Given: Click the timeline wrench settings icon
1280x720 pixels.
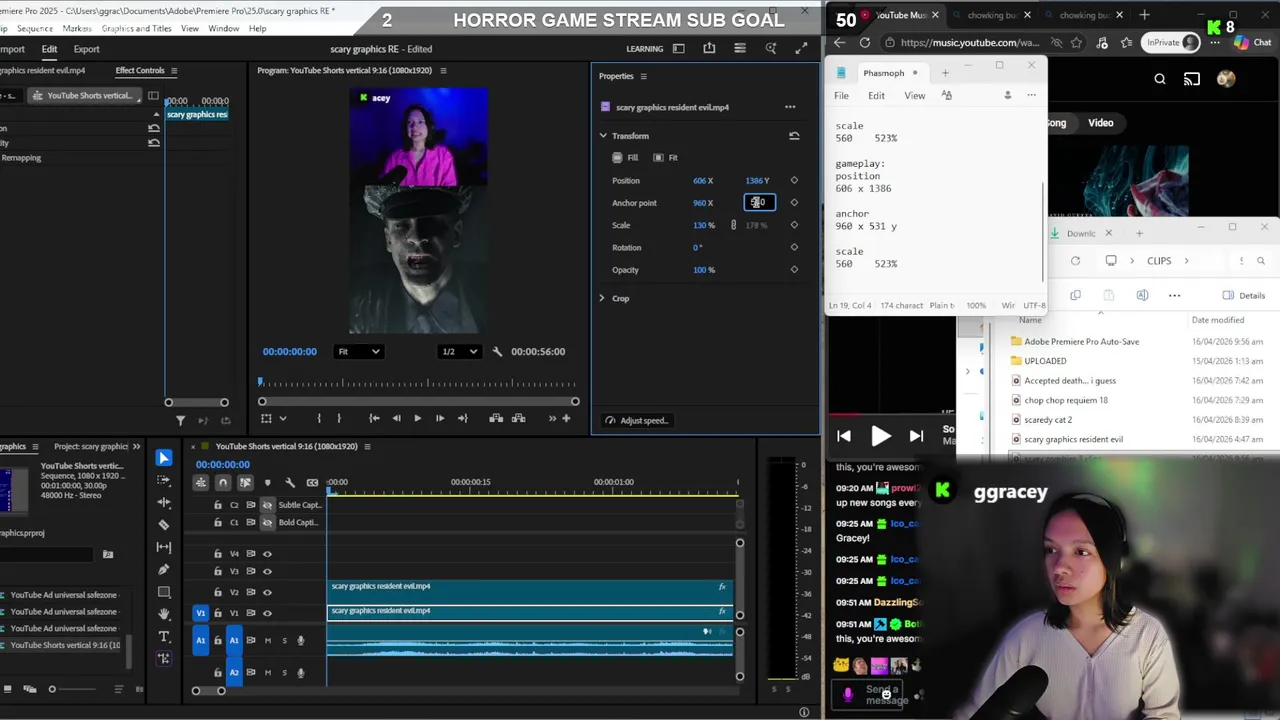Looking at the screenshot, I should pyautogui.click(x=290, y=482).
